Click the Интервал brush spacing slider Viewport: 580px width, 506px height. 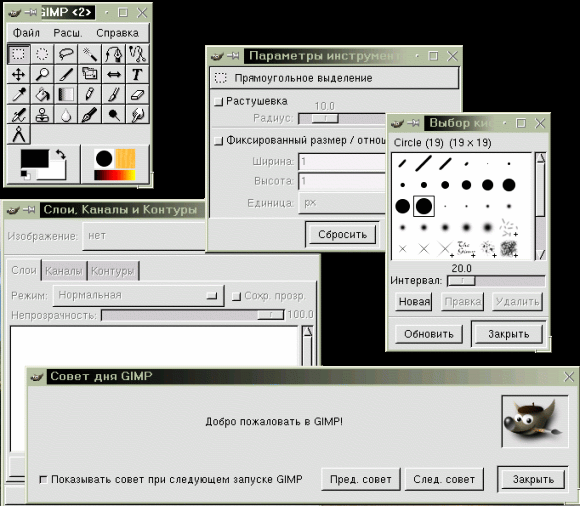(496, 281)
